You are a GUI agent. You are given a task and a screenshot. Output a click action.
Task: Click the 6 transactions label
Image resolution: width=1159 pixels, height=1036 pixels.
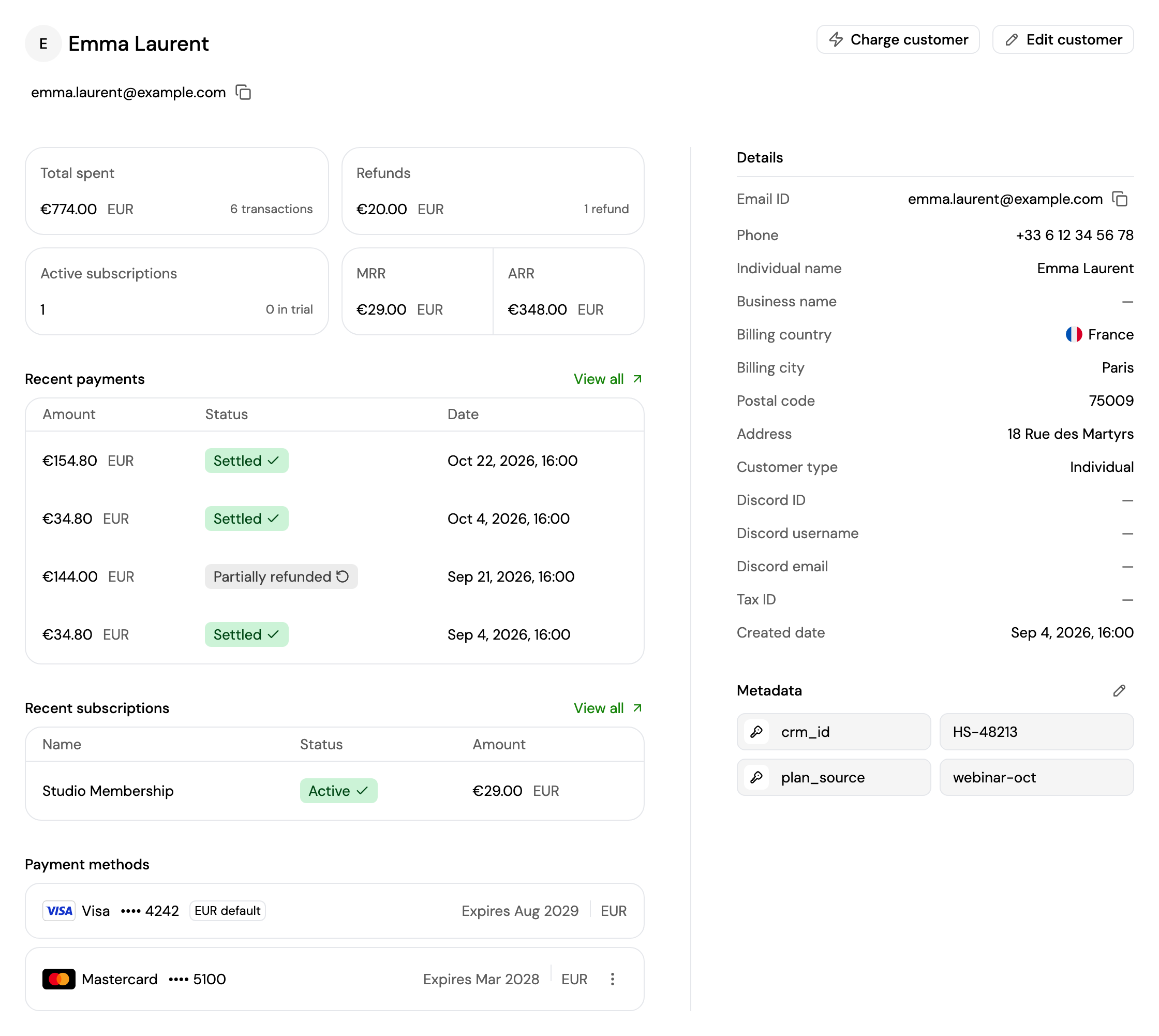point(271,209)
